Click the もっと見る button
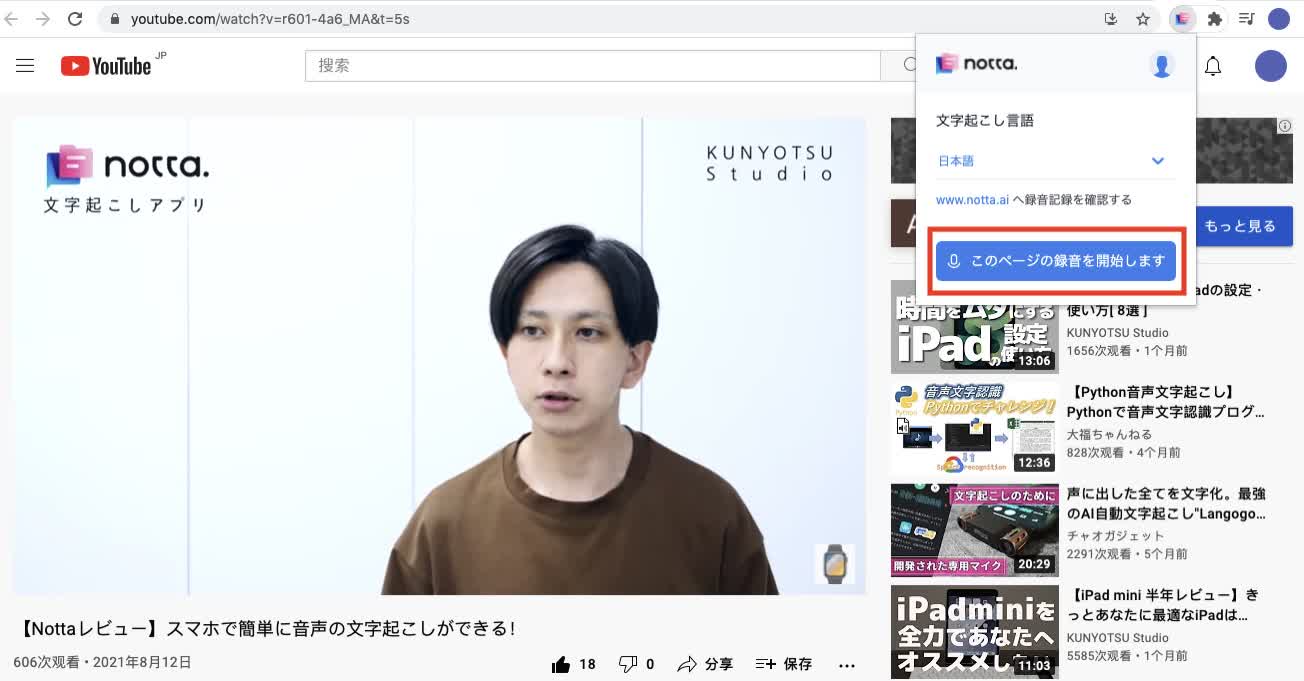The height and width of the screenshot is (681, 1304). coord(1240,227)
